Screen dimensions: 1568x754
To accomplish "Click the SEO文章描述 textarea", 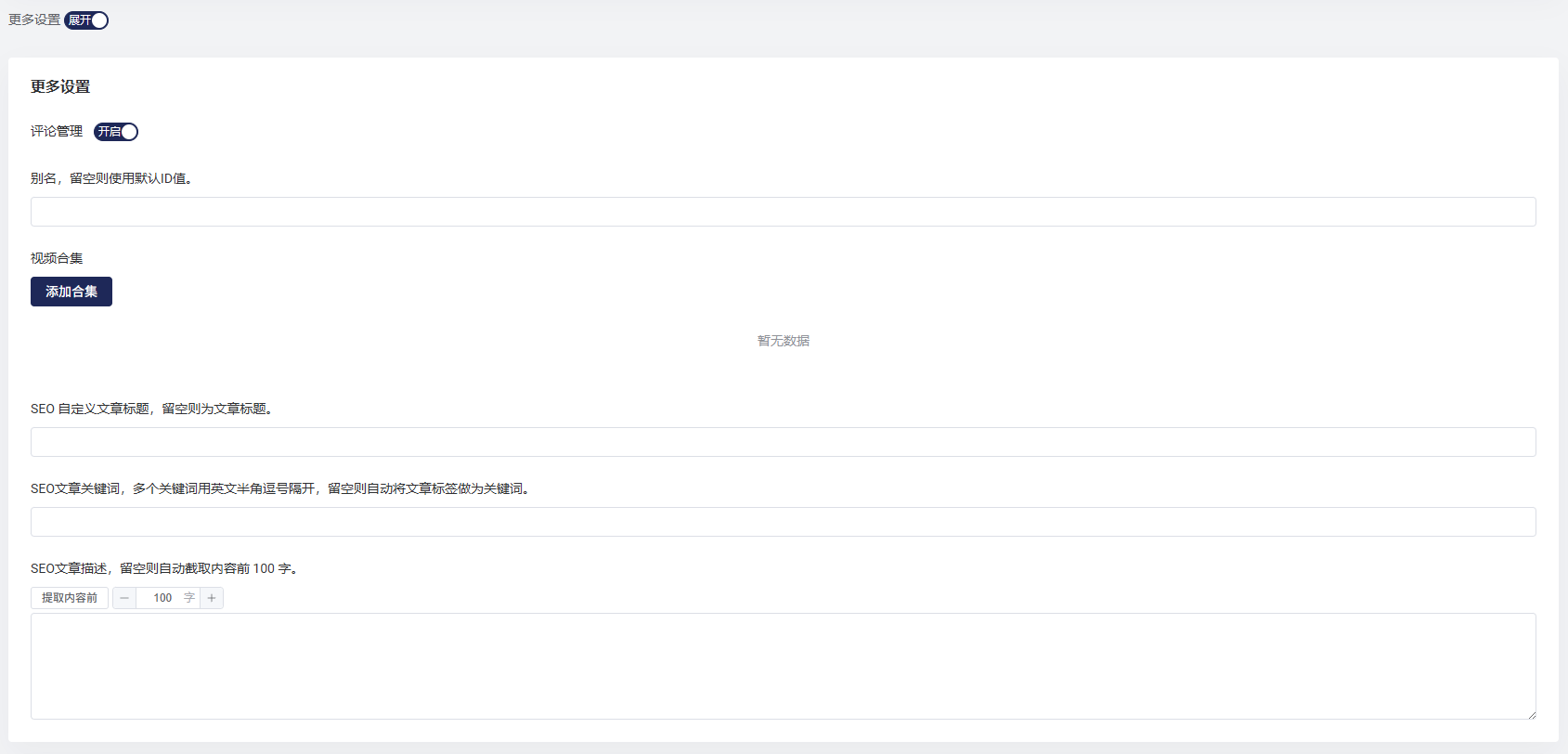I will click(783, 666).
